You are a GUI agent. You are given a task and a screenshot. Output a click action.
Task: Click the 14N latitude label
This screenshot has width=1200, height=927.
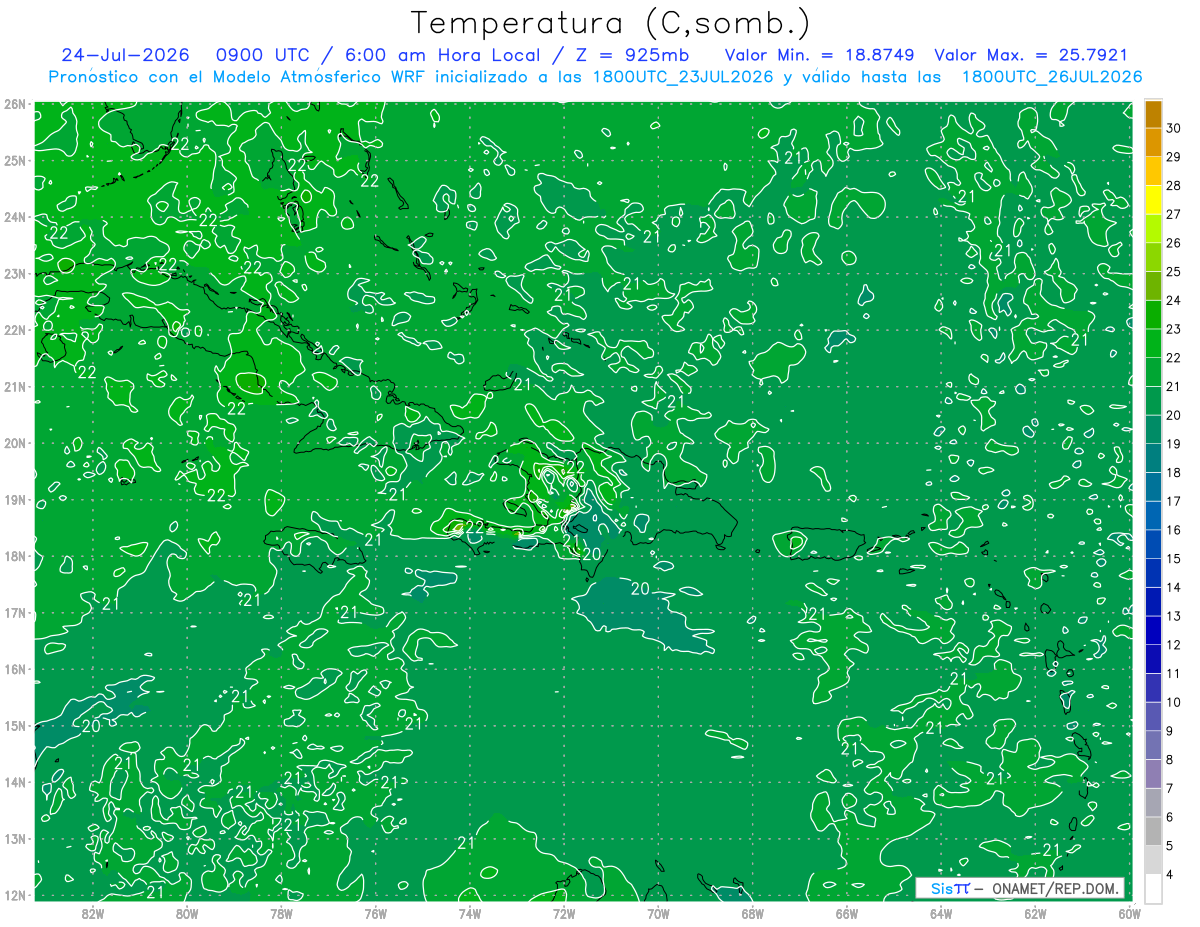(15, 782)
